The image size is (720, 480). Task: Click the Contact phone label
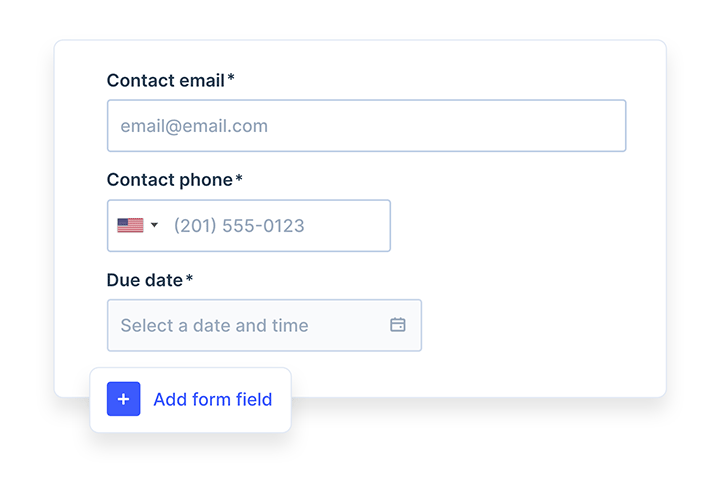(x=169, y=180)
